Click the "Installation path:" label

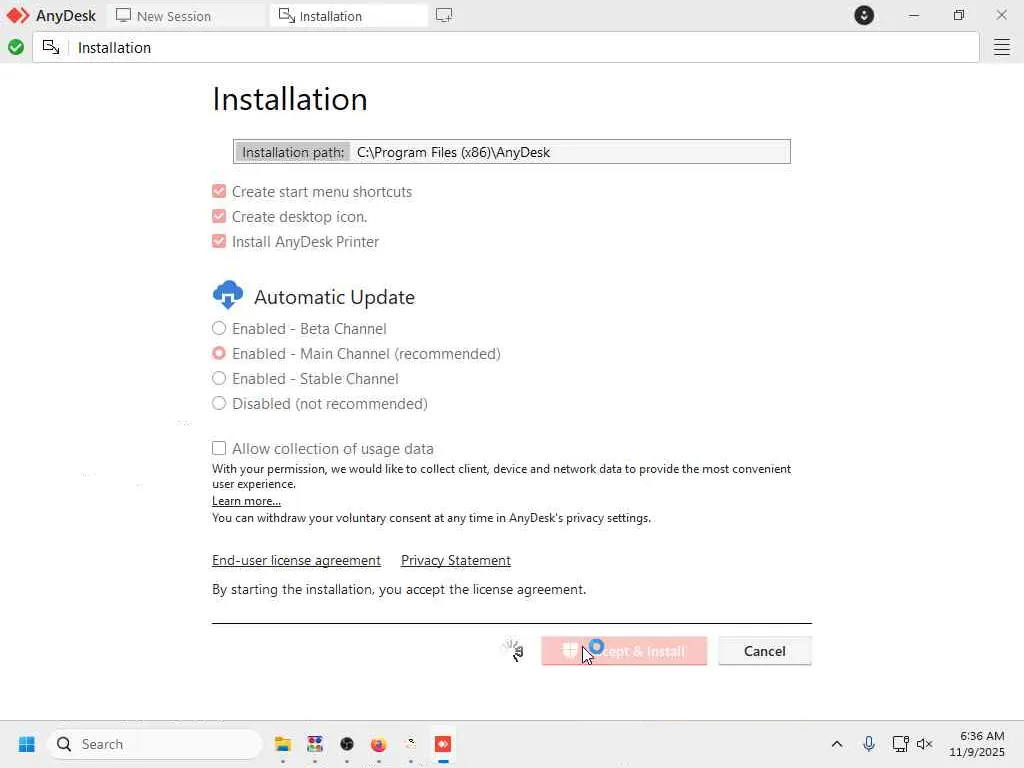click(x=293, y=152)
